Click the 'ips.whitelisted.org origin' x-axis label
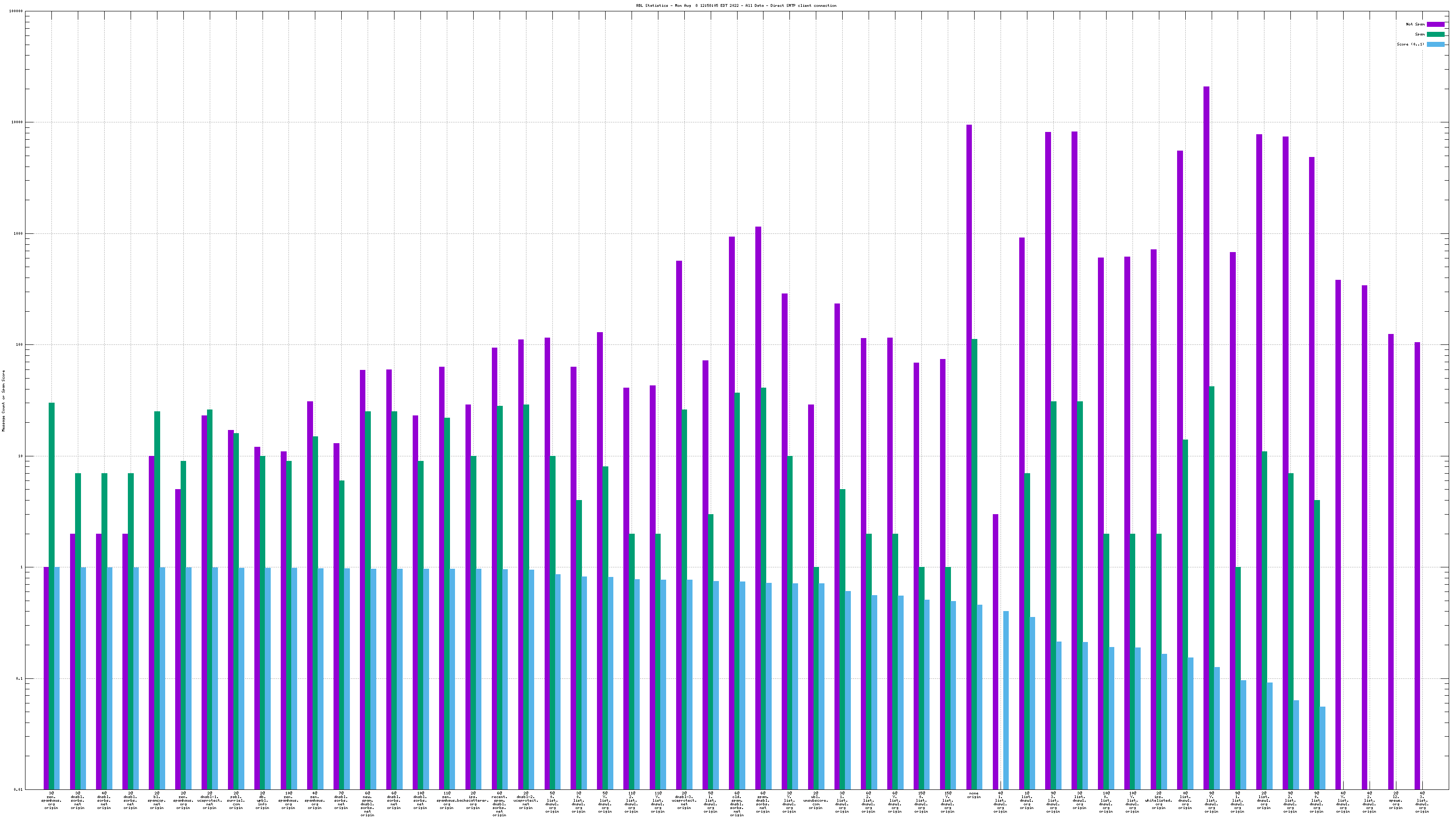This screenshot has height=819, width=1456. click(x=1159, y=800)
